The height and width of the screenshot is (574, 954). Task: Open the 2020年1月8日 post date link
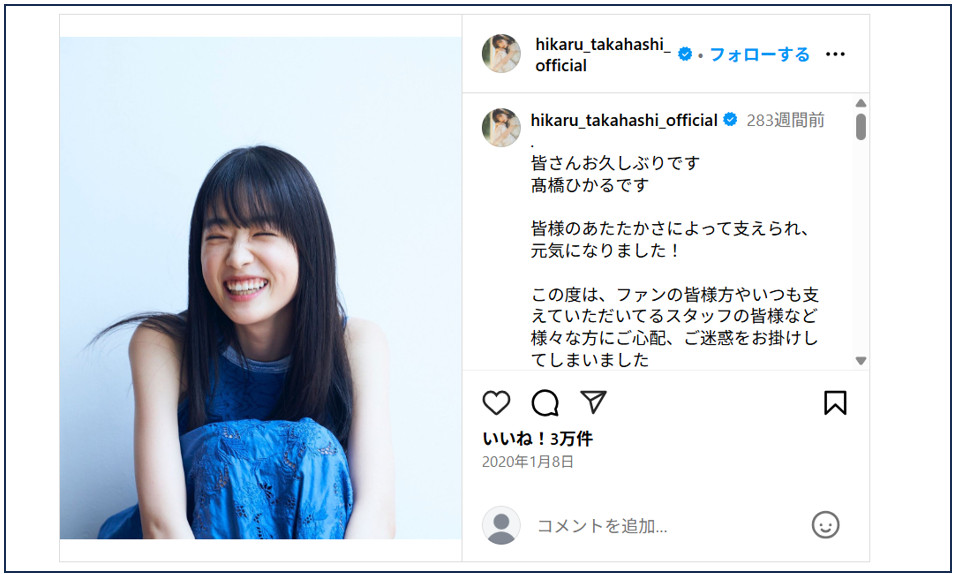[x=527, y=462]
